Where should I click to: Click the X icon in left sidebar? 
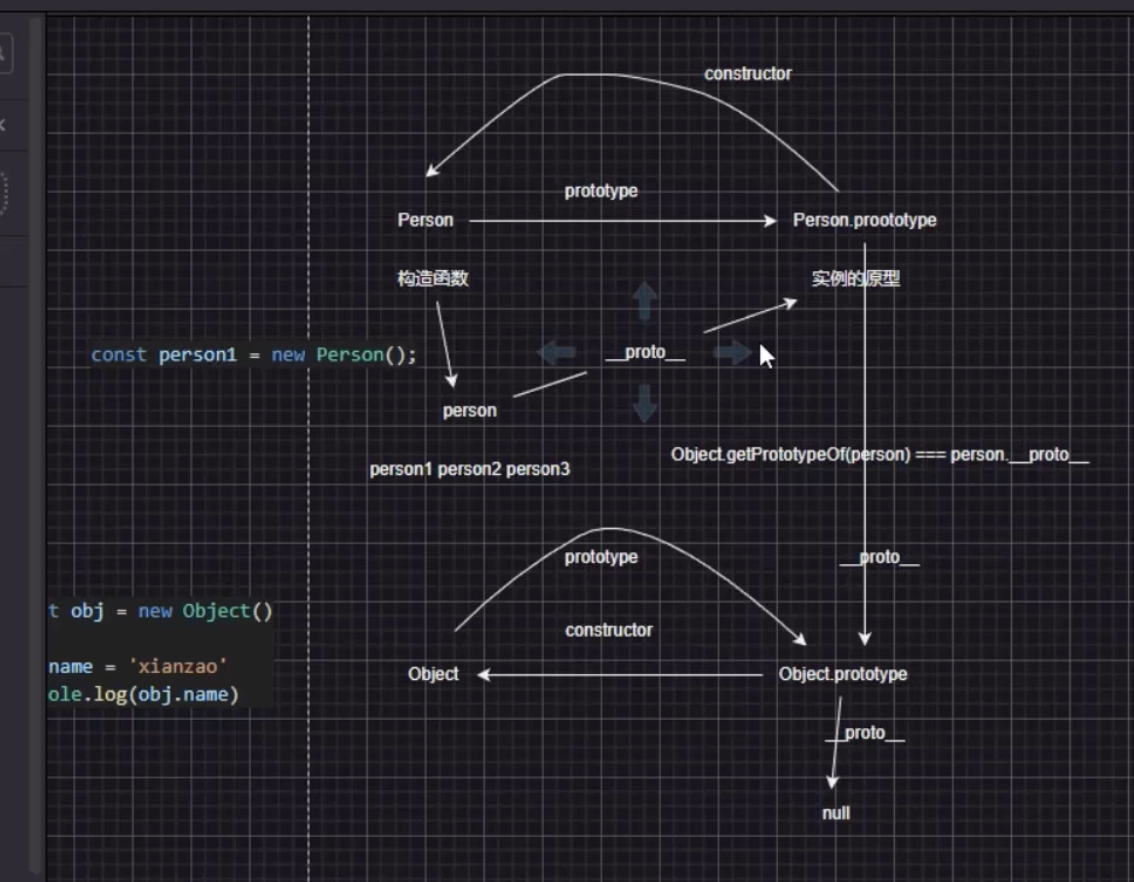[3, 125]
